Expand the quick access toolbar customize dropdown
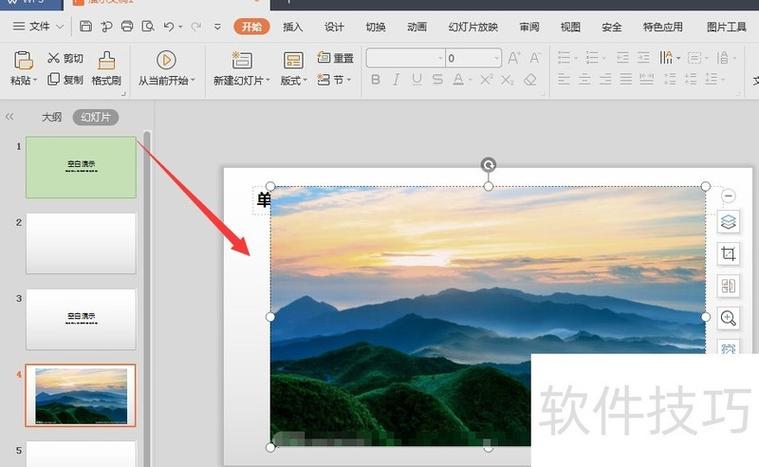The image size is (759, 467). (218, 27)
